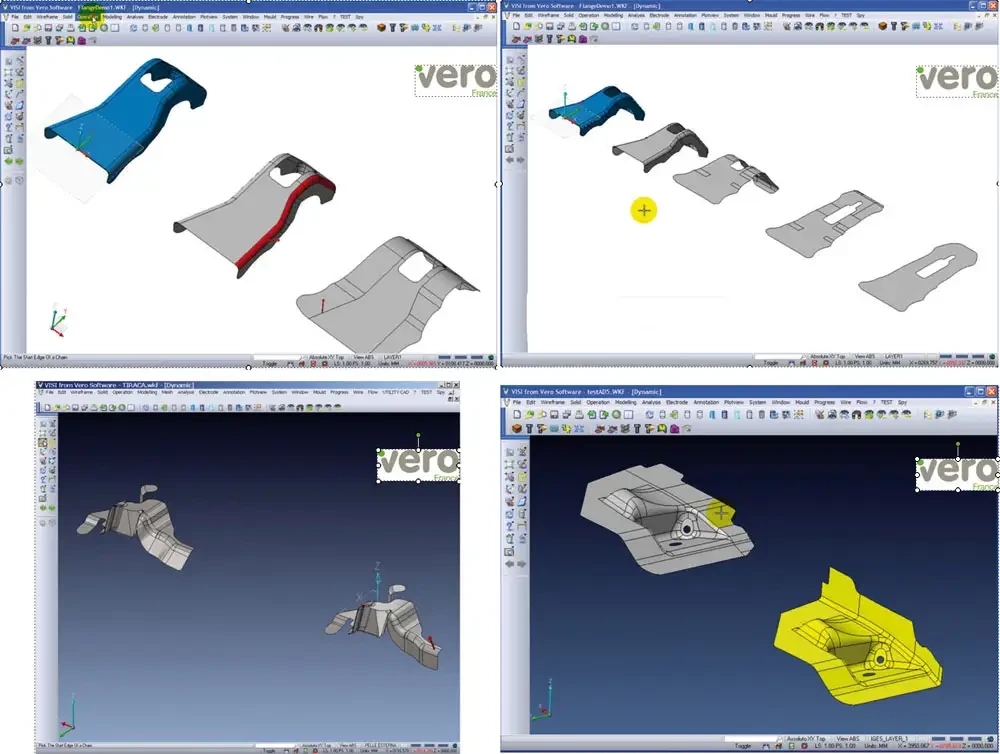
Task: Click the floppy disk Save icon in testAD5 window
Action: pyautogui.click(x=554, y=415)
